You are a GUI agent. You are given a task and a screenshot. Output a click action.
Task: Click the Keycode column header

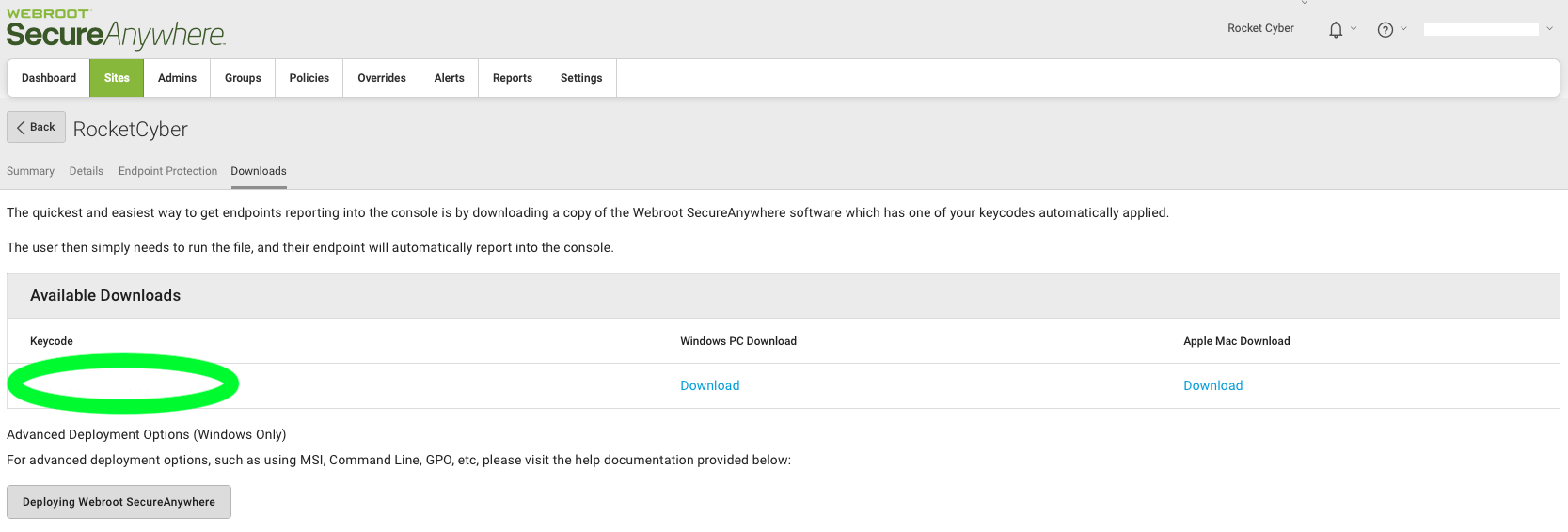point(52,341)
